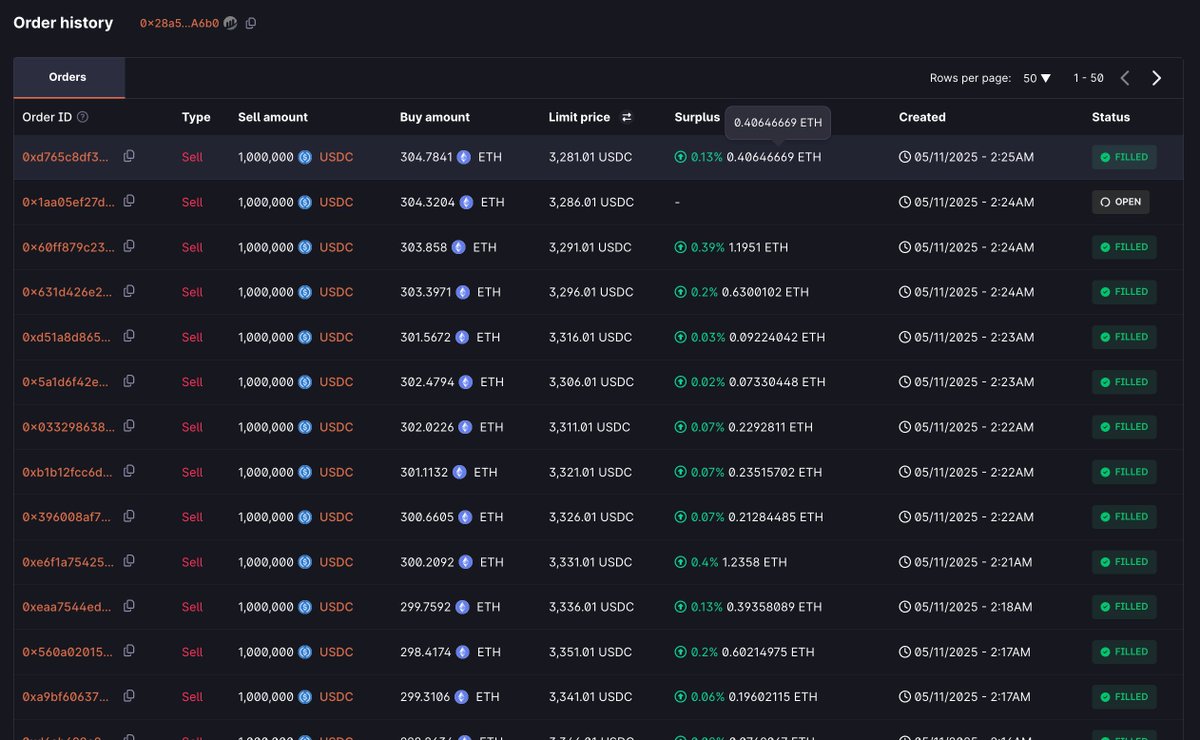Copy order ID 0xa9bf60637

129,696
